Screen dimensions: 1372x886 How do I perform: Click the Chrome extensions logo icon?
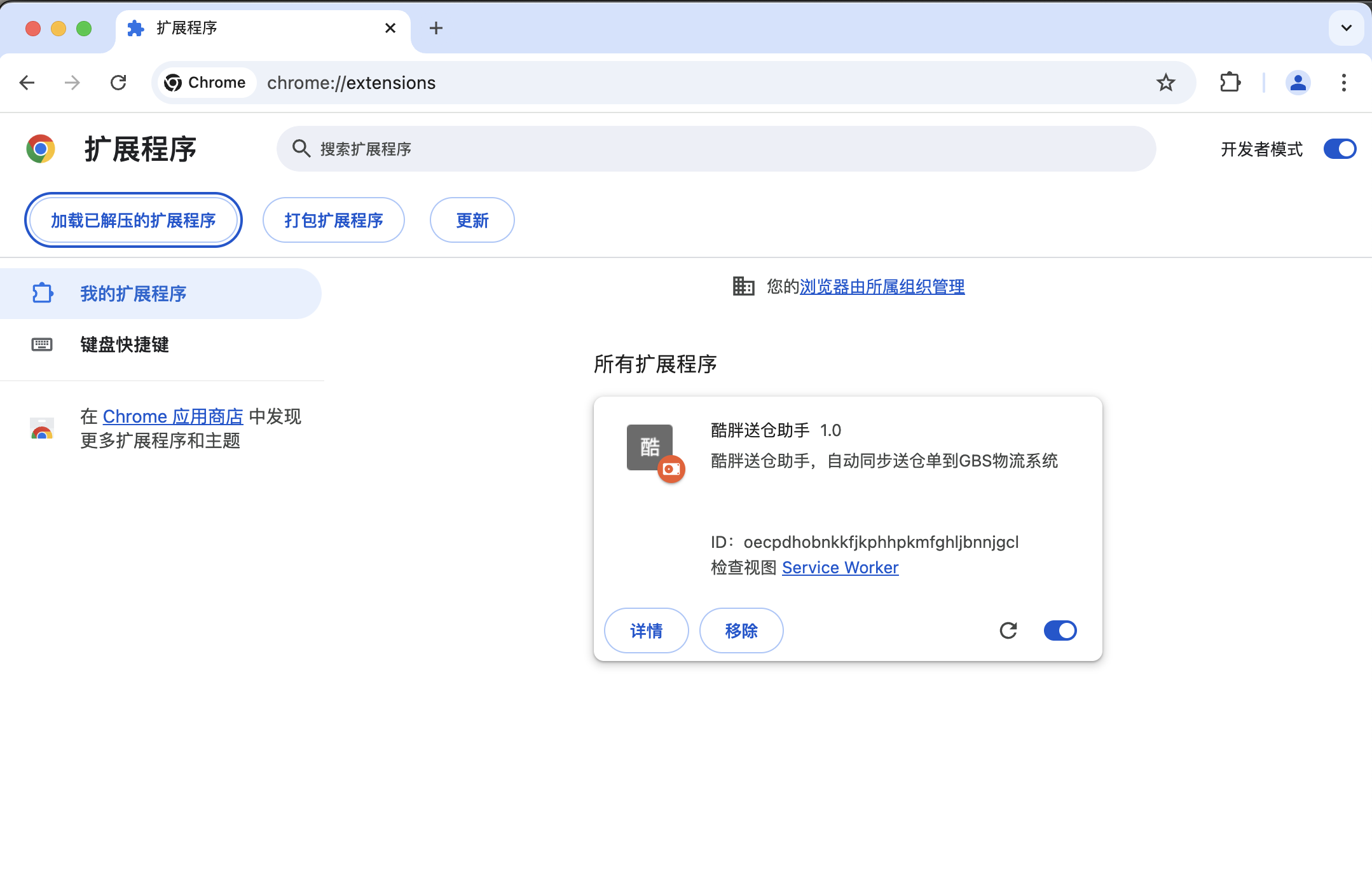coord(41,148)
